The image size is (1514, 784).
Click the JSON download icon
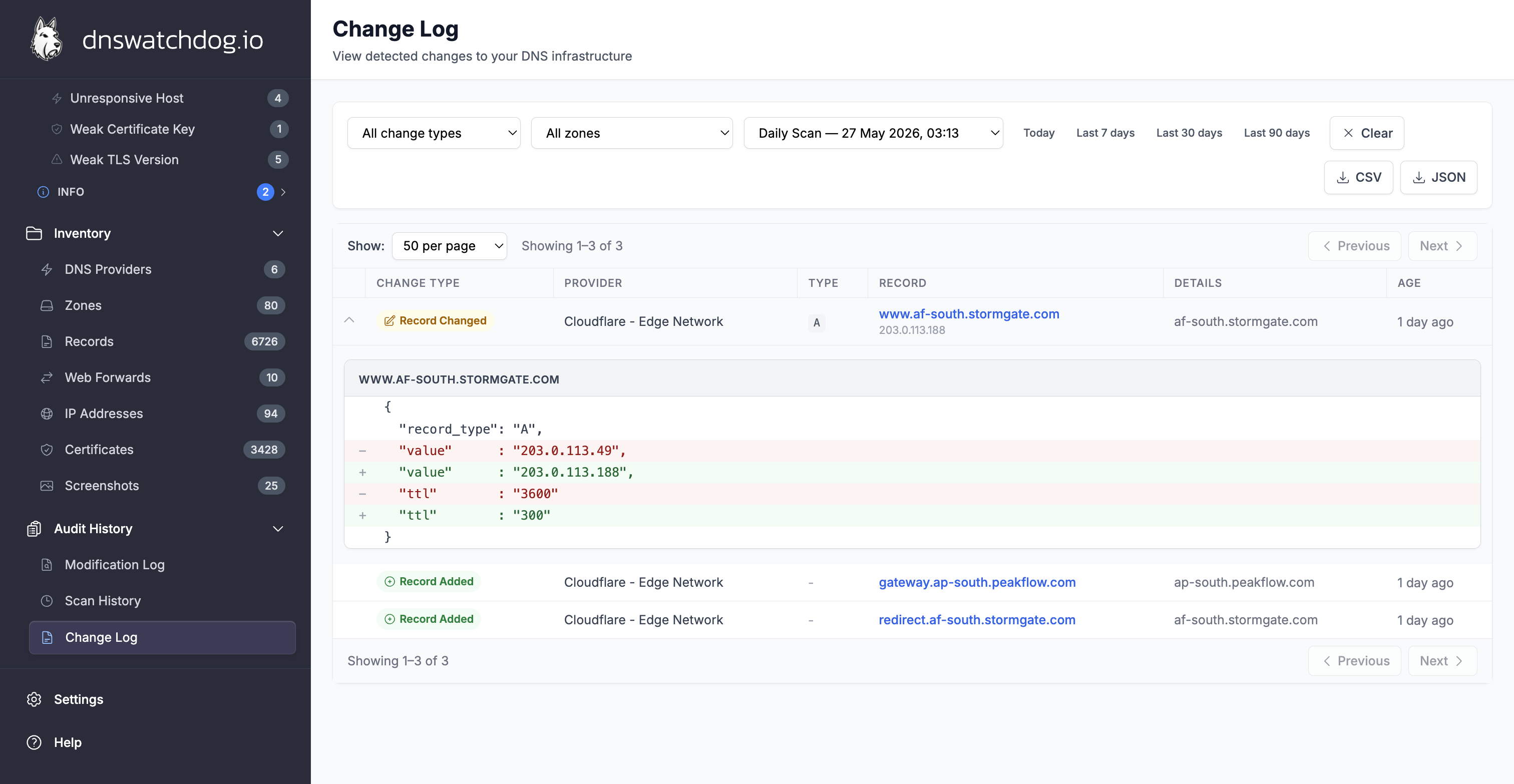[x=1419, y=178]
